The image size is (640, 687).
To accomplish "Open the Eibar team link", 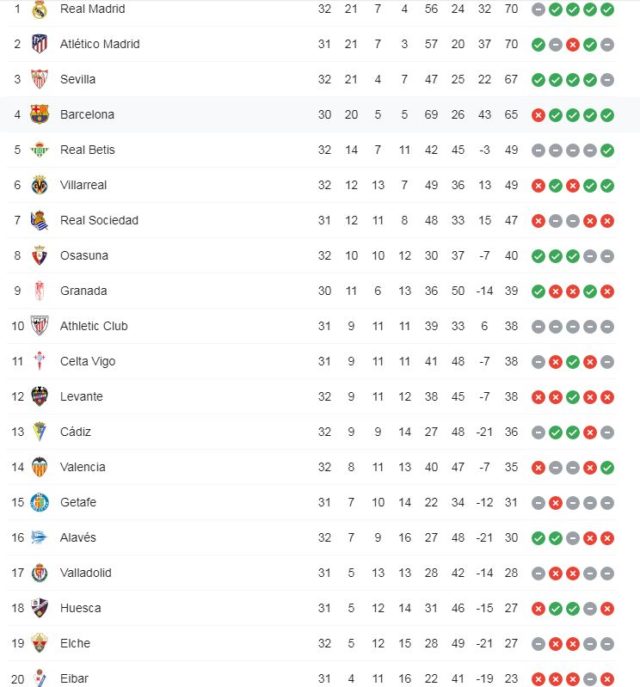I will [x=74, y=679].
